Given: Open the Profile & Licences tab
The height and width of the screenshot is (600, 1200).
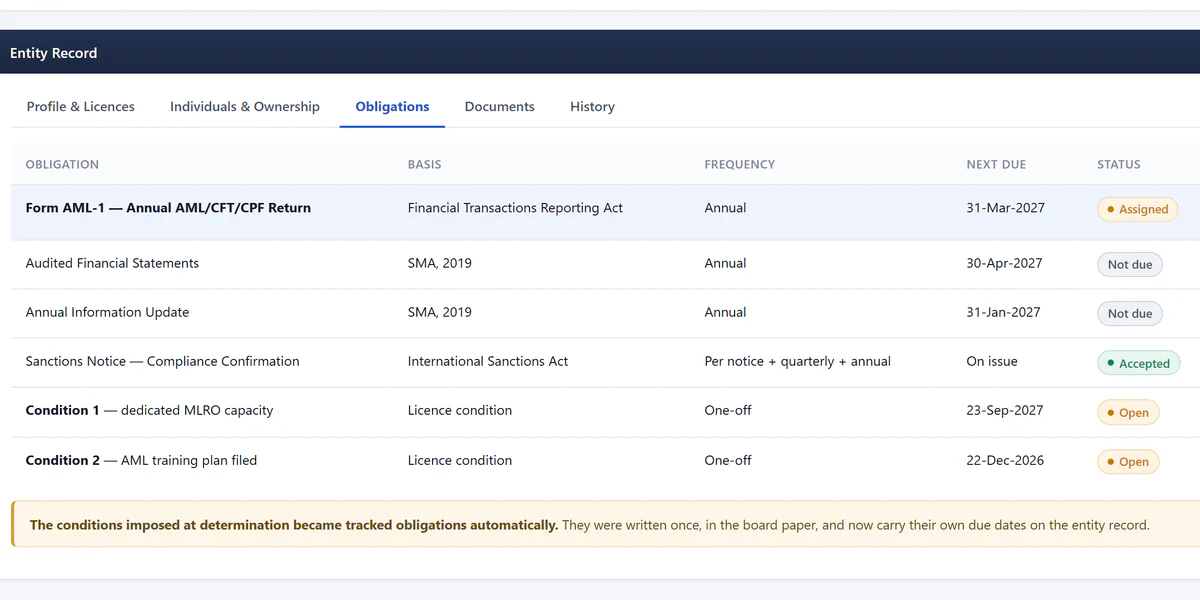Looking at the screenshot, I should (x=80, y=106).
